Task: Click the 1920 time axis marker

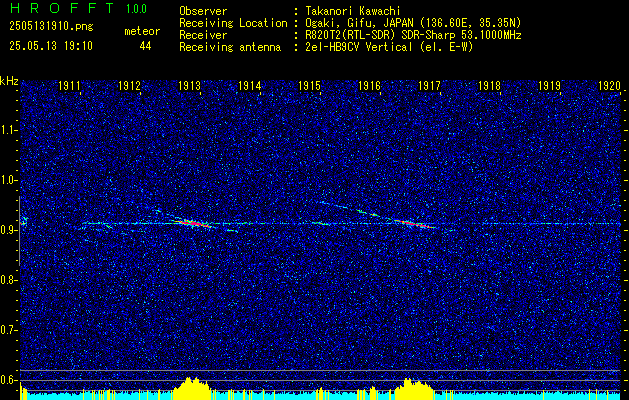Action: pos(609,86)
